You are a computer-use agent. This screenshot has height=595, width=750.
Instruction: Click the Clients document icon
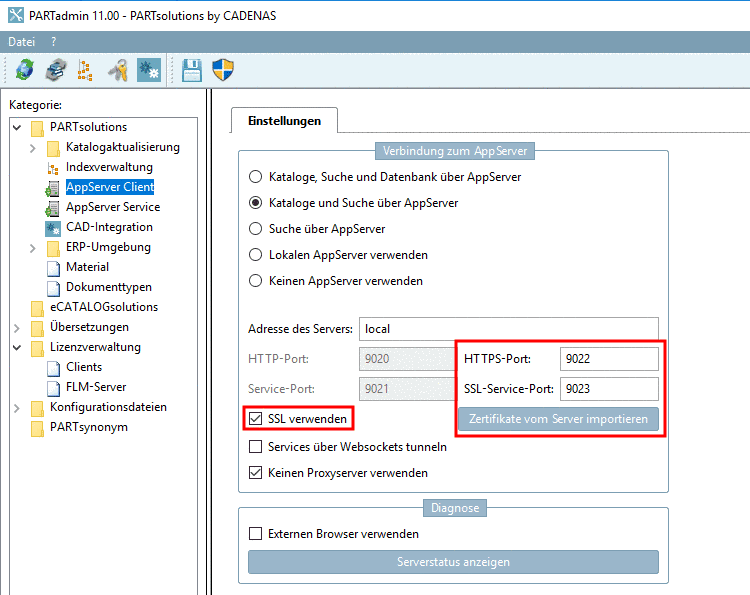54,368
